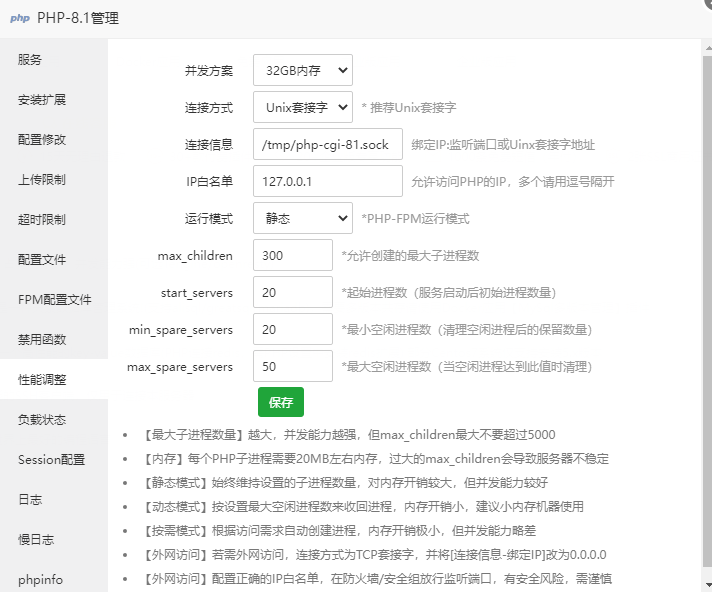Image resolution: width=712 pixels, height=592 pixels.
Task: Click the php logo icon in title
Action: point(20,18)
